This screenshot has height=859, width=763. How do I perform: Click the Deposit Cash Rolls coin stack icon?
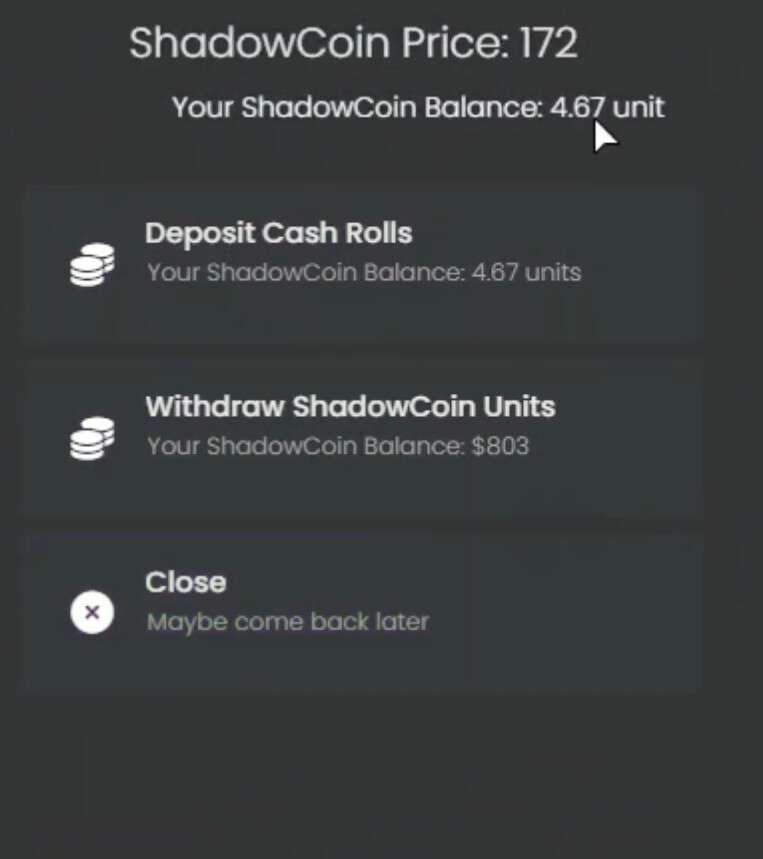[92, 265]
